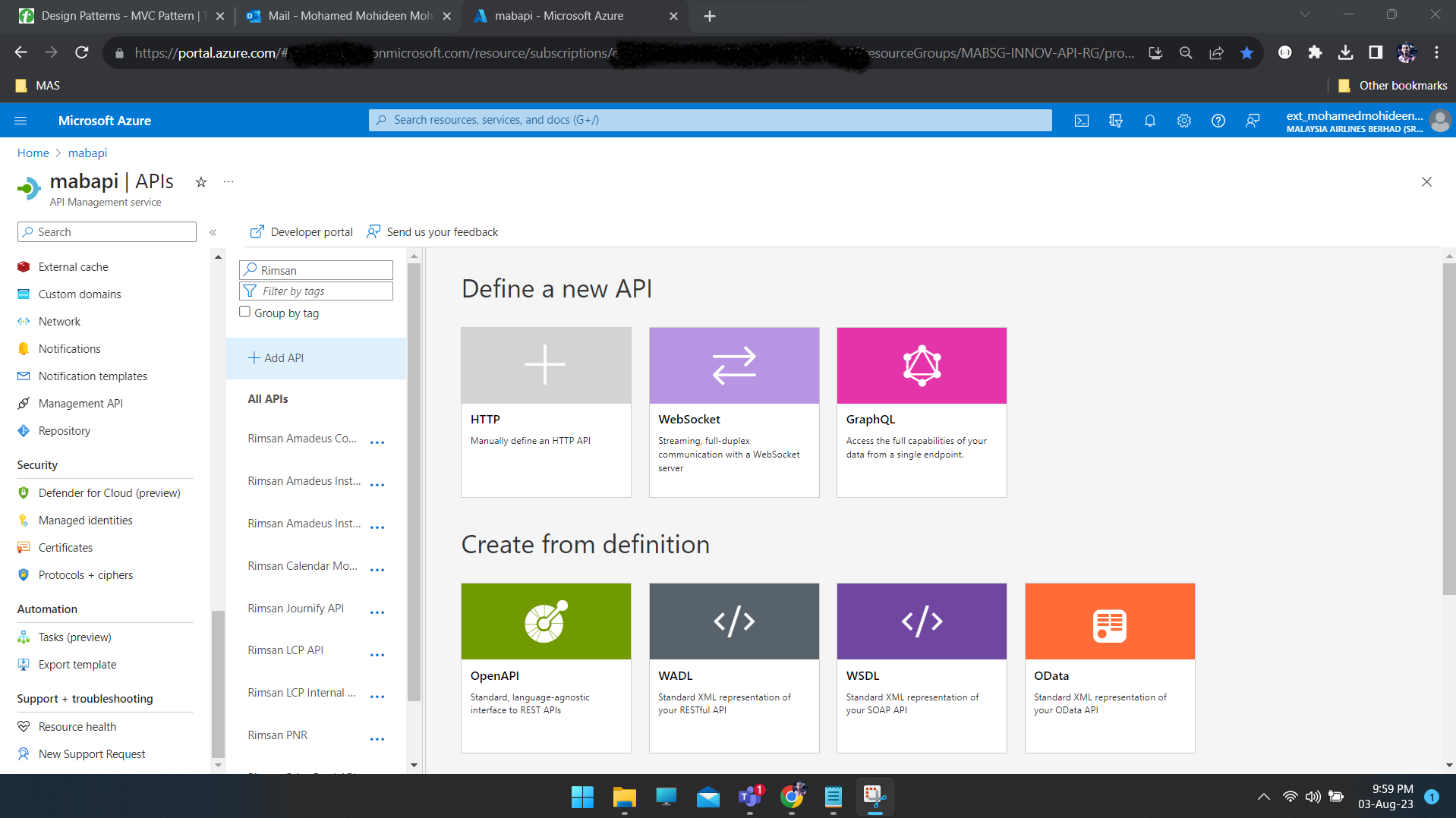1456x818 pixels.
Task: Open the Windows Start menu
Action: (x=582, y=797)
